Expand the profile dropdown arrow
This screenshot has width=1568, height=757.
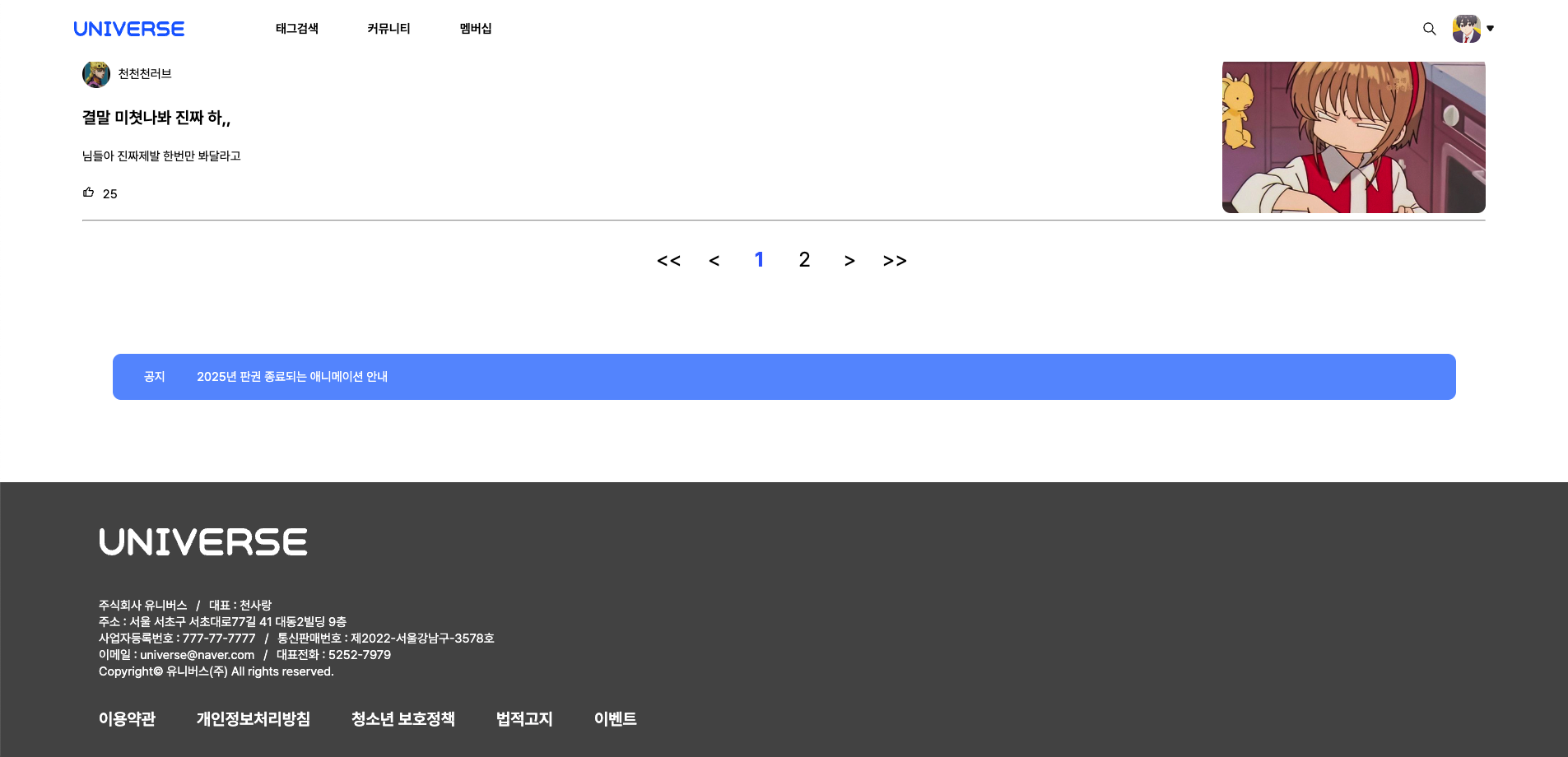(1490, 29)
